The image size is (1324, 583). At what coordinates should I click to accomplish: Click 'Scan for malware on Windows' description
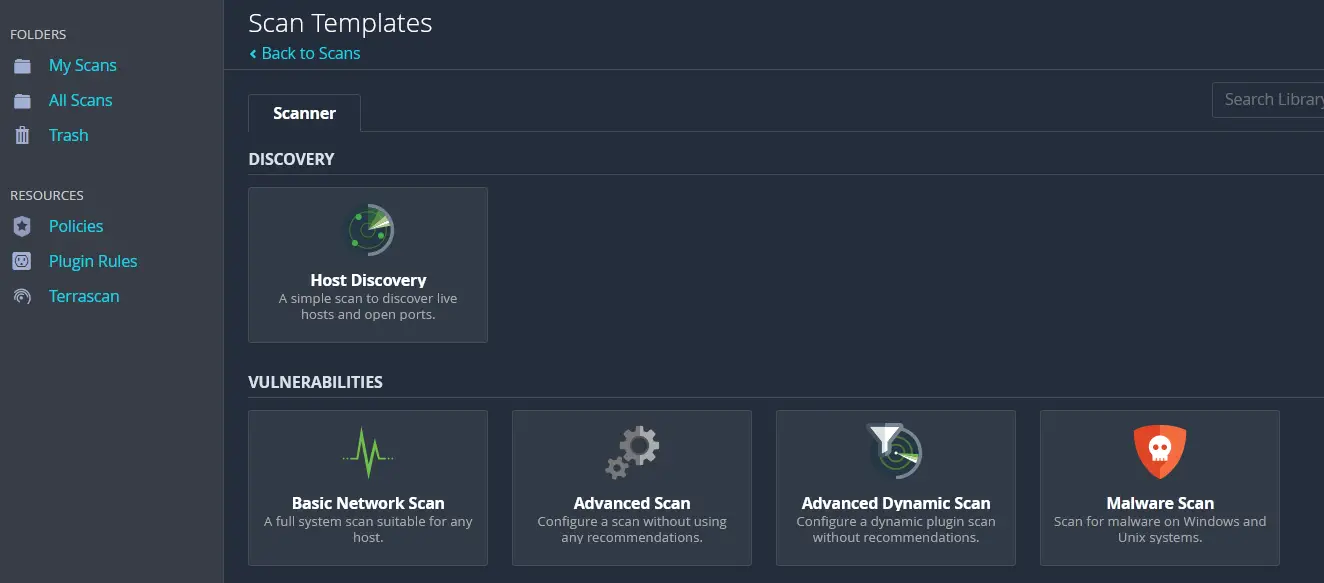1160,521
